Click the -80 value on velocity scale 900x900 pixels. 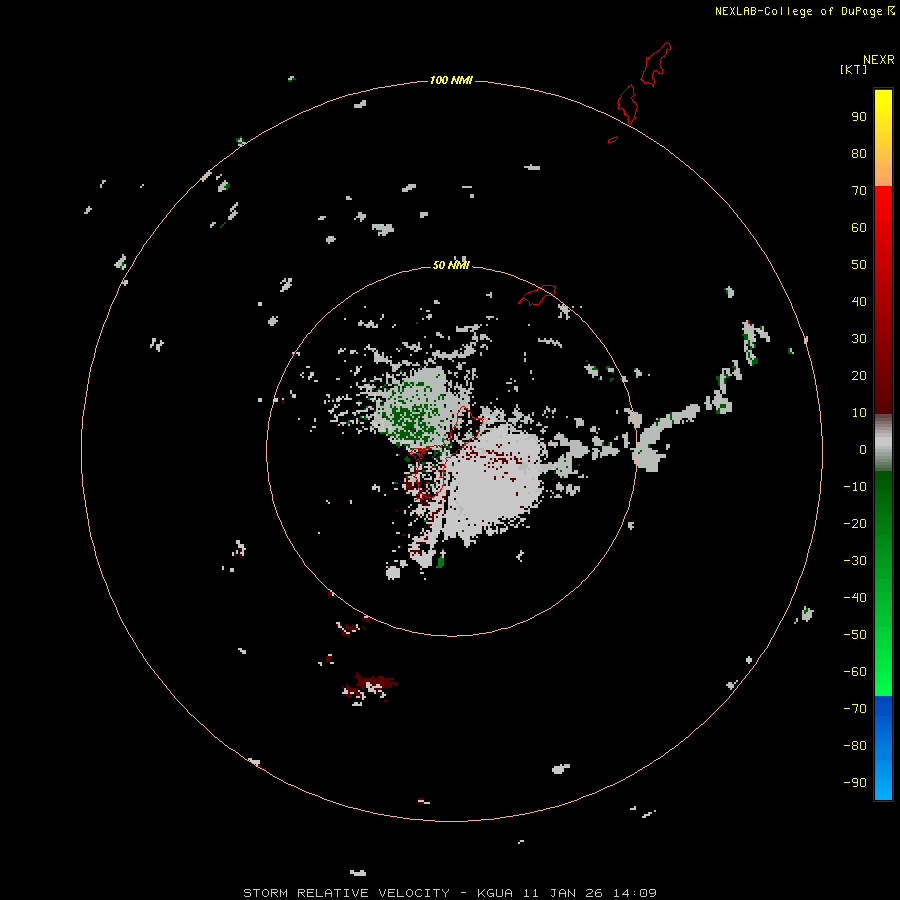(855, 746)
